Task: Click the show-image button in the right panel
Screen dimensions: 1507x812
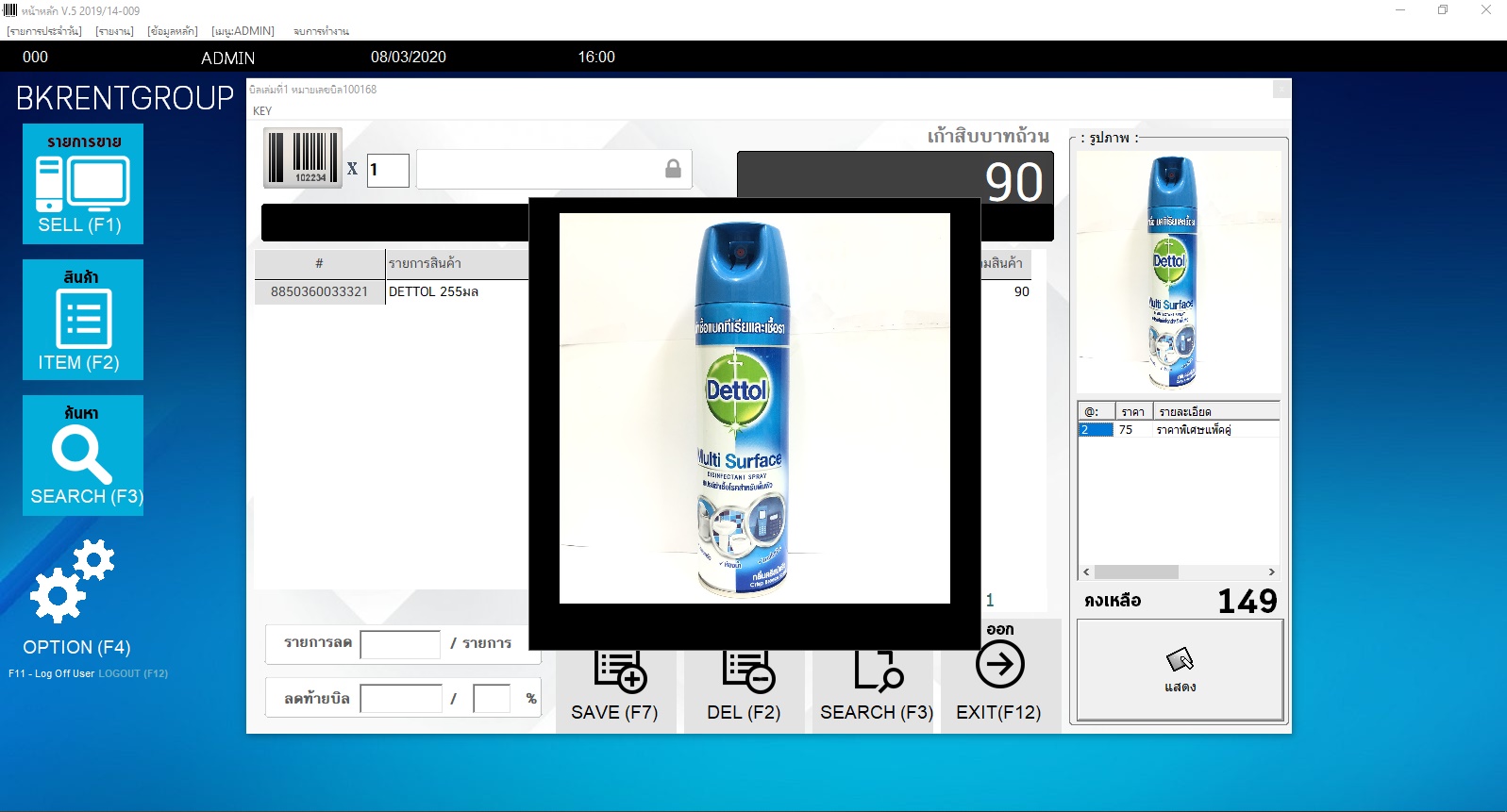Action: [1180, 671]
